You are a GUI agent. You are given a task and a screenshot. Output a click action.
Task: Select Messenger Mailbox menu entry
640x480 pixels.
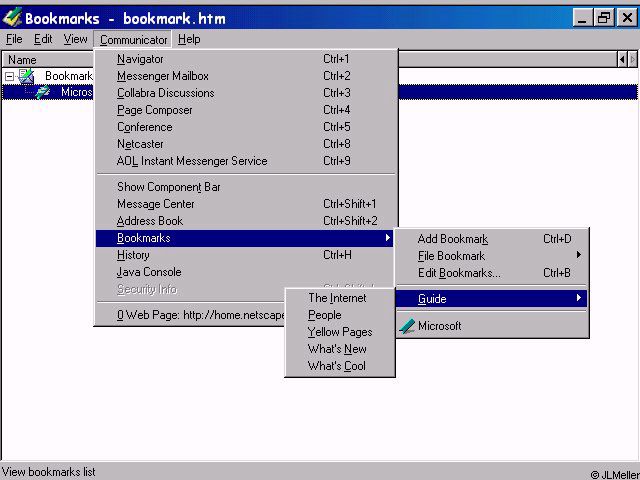(x=246, y=76)
